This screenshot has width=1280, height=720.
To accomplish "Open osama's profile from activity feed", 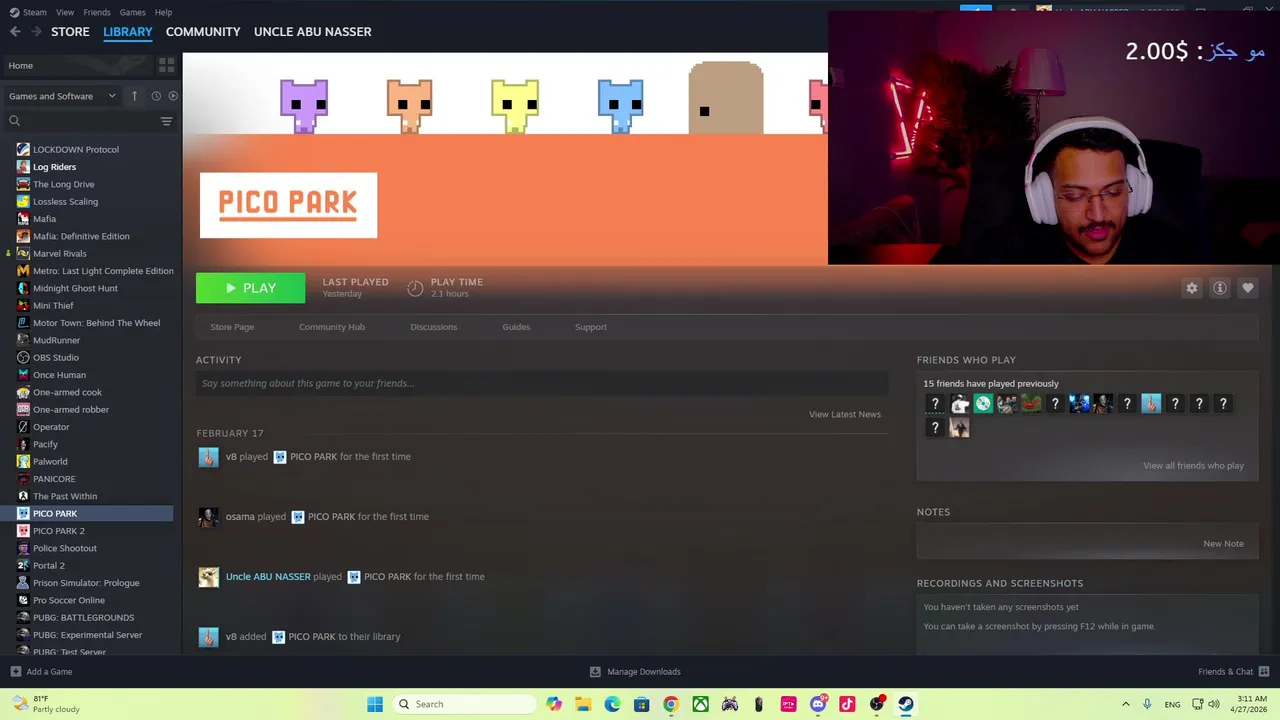I will pos(240,517).
